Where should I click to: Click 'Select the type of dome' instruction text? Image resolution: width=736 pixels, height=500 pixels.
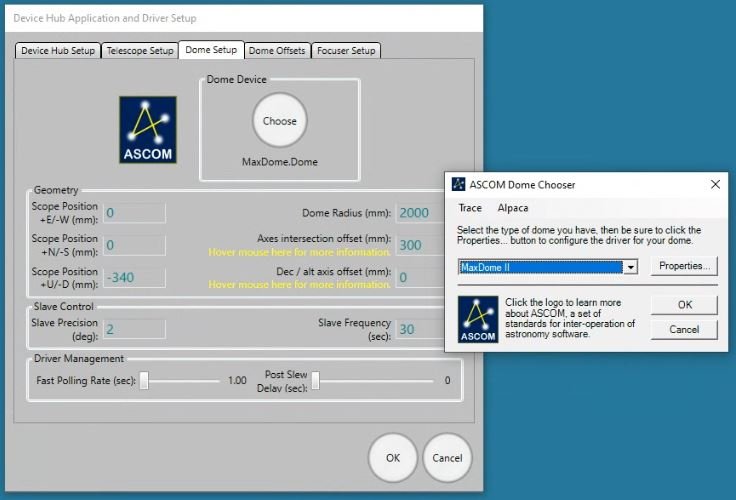pos(579,235)
